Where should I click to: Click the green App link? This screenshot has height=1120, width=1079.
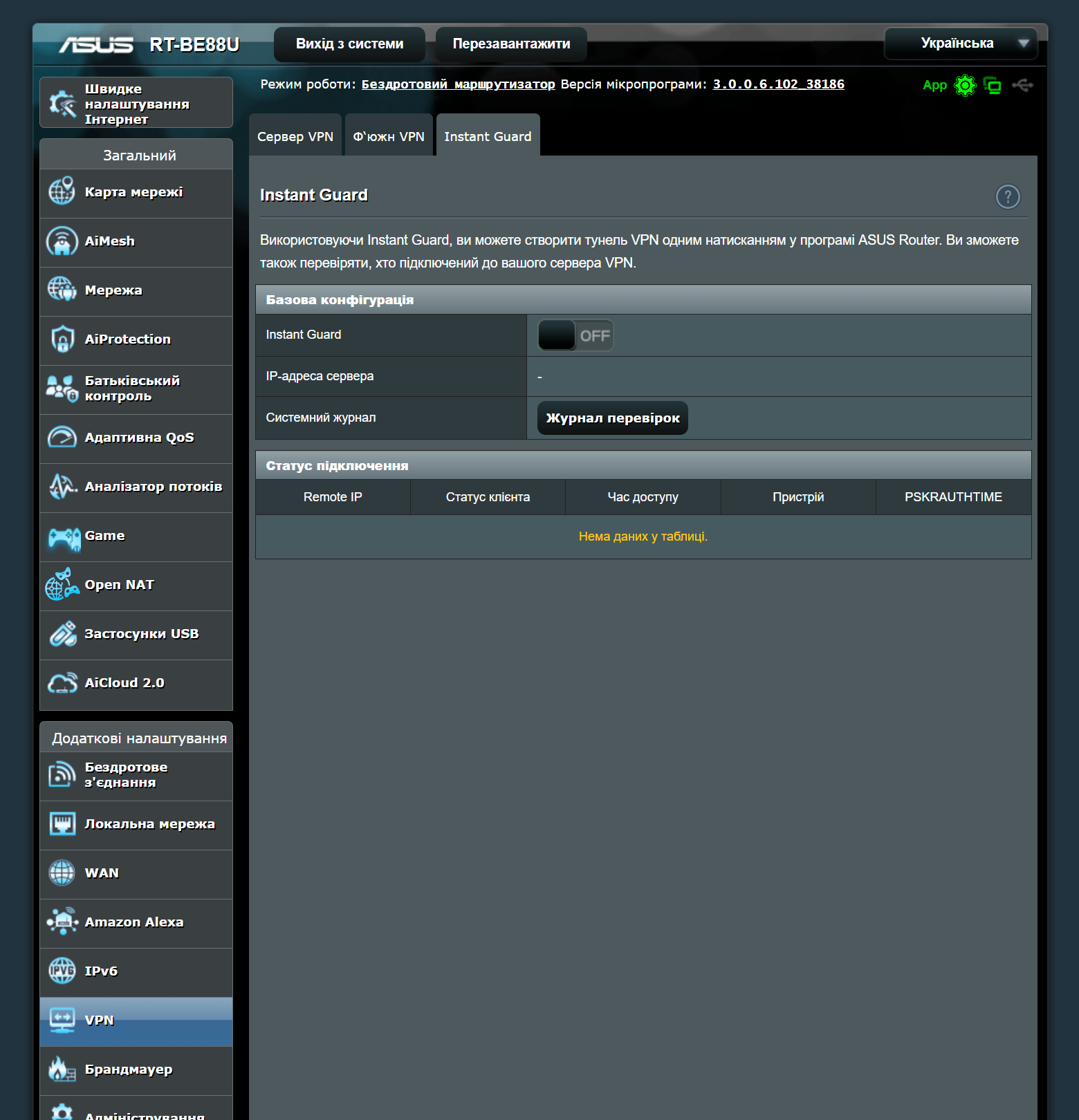tap(934, 85)
